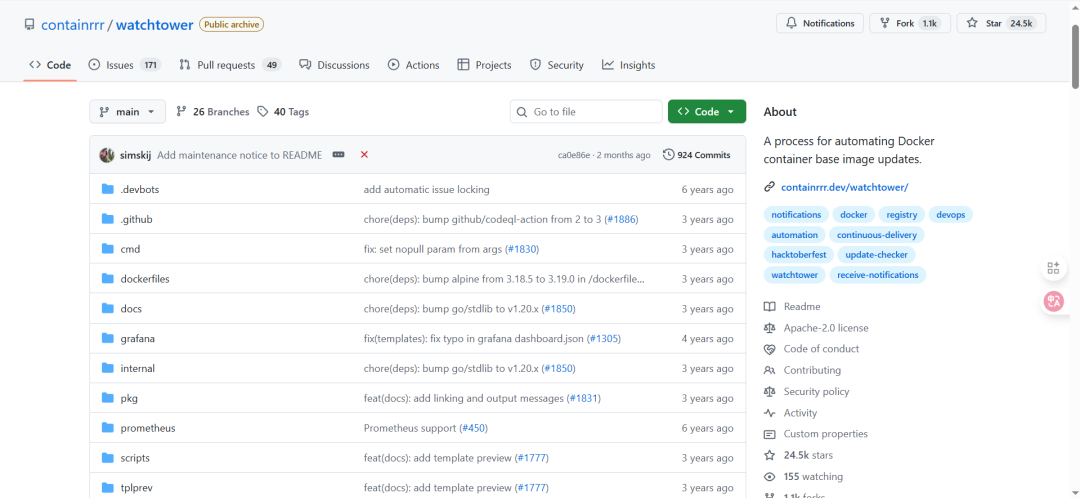Viewport: 1080px width, 498px height.
Task: Open the Actions tab
Action: (413, 65)
